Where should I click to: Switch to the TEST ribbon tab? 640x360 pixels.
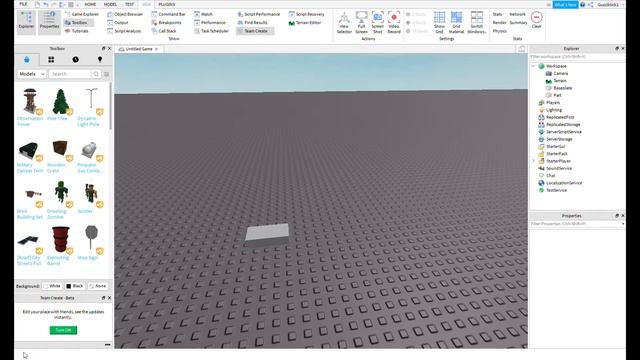point(129,4)
